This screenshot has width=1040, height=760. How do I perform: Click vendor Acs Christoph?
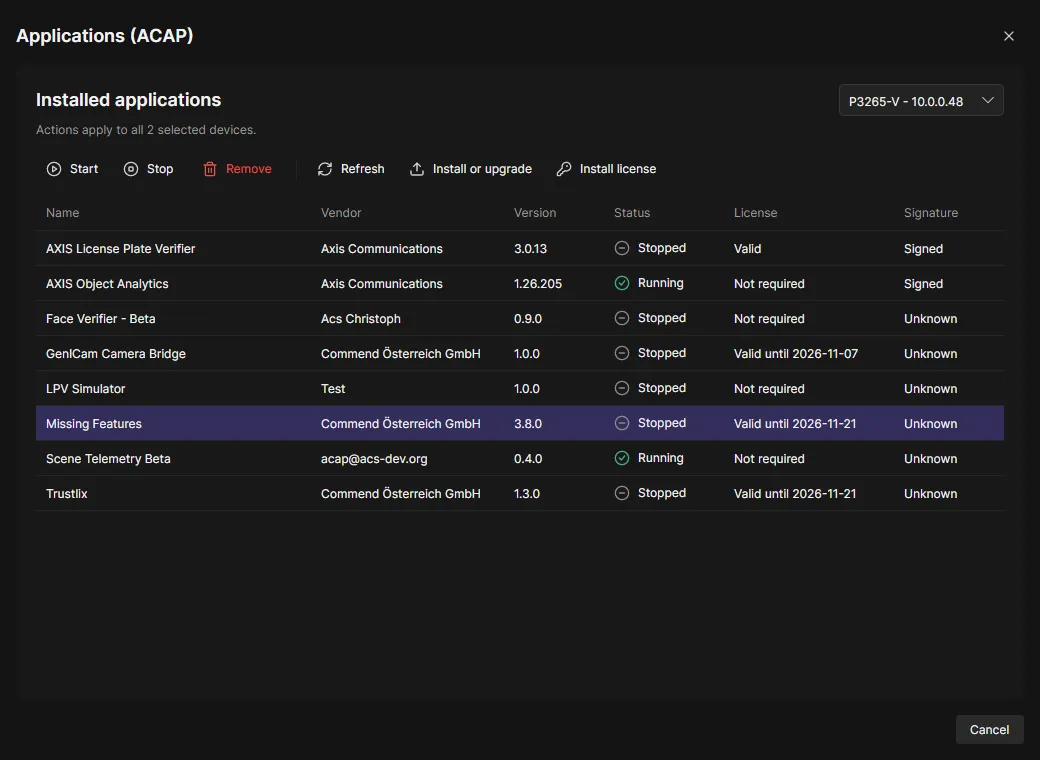361,319
